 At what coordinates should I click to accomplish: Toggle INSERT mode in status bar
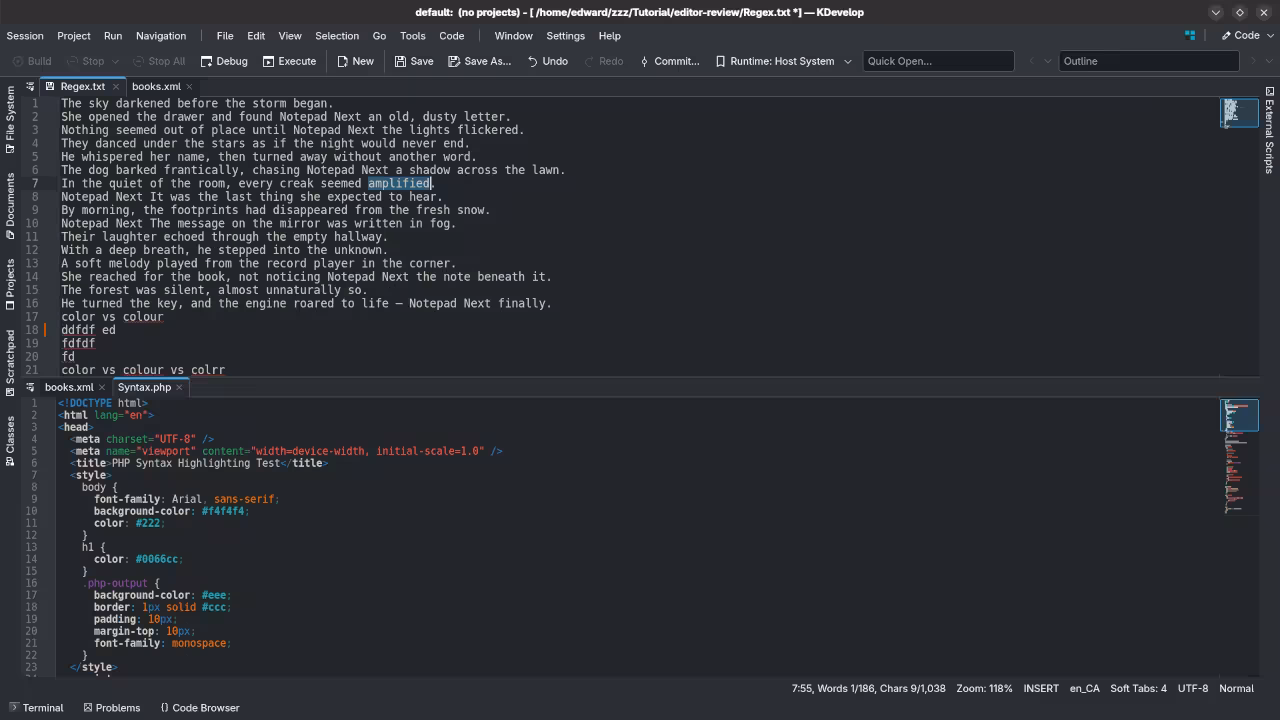coord(1041,688)
